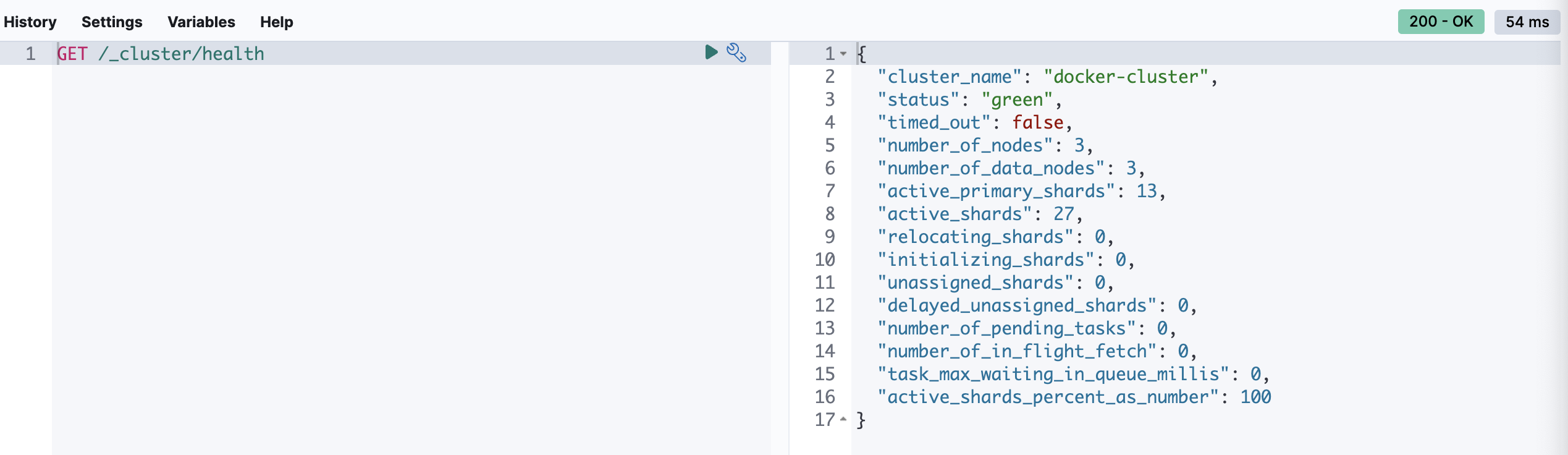The height and width of the screenshot is (455, 1568).
Task: Open the Variables menu
Action: click(x=201, y=22)
